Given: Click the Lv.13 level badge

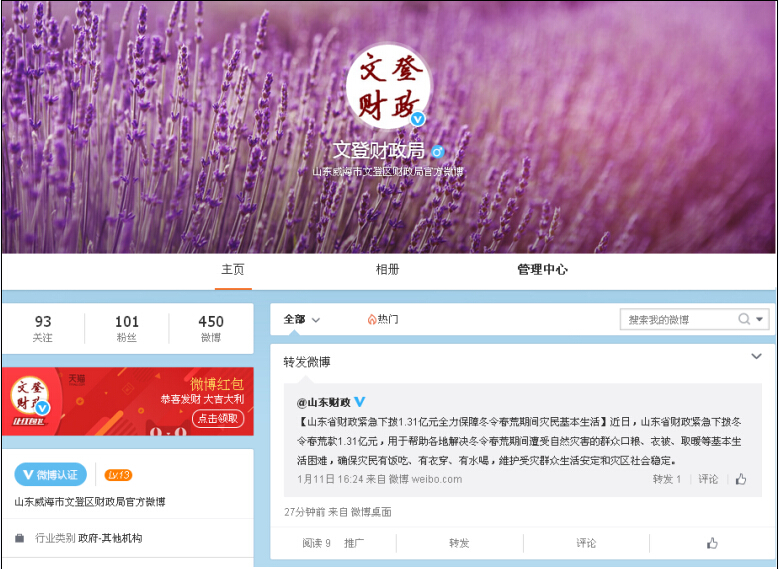Looking at the screenshot, I should pos(118,475).
